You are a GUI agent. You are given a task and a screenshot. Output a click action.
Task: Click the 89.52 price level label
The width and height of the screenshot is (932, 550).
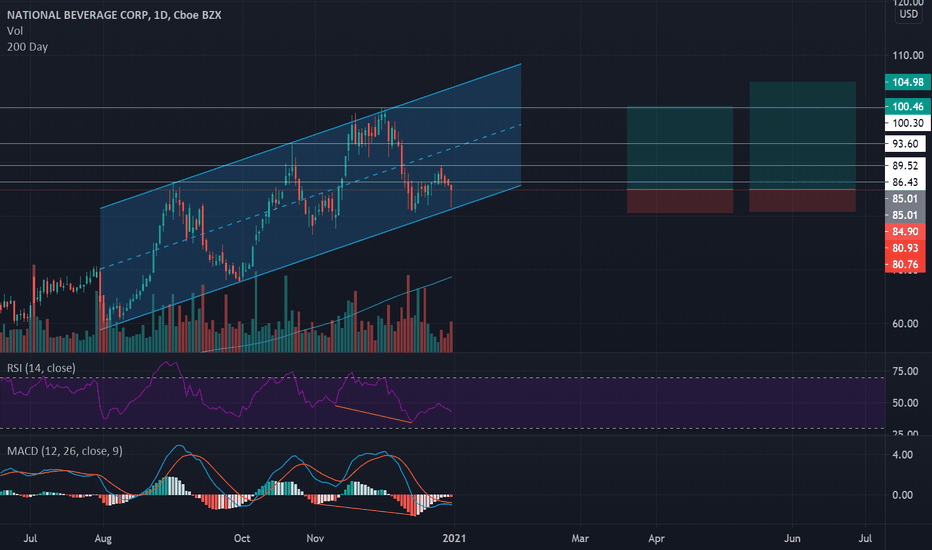click(x=905, y=165)
